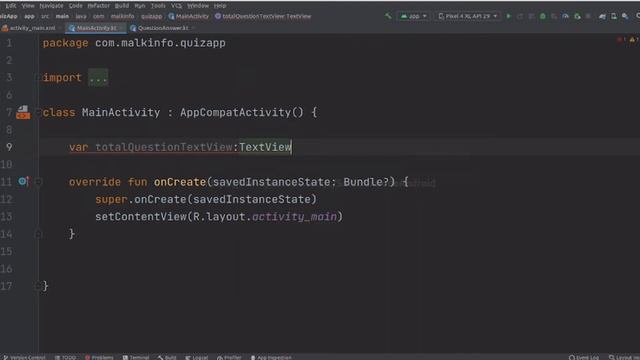Viewport: 640px width, 360px height.
Task: Click the Attach Debugger to Android Process icon
Action: (x=577, y=16)
